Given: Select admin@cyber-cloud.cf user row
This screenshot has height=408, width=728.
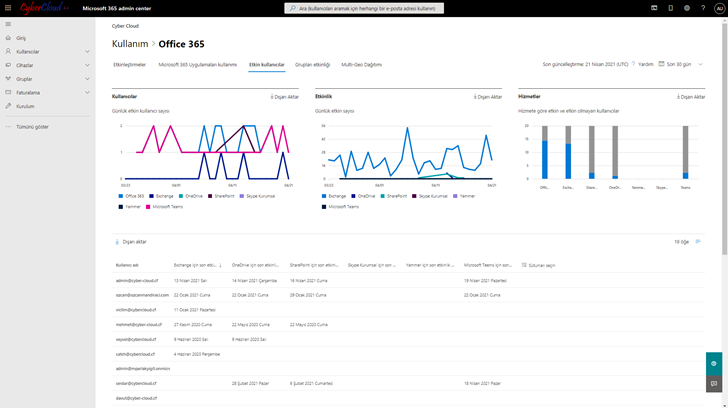Looking at the screenshot, I should coord(408,280).
